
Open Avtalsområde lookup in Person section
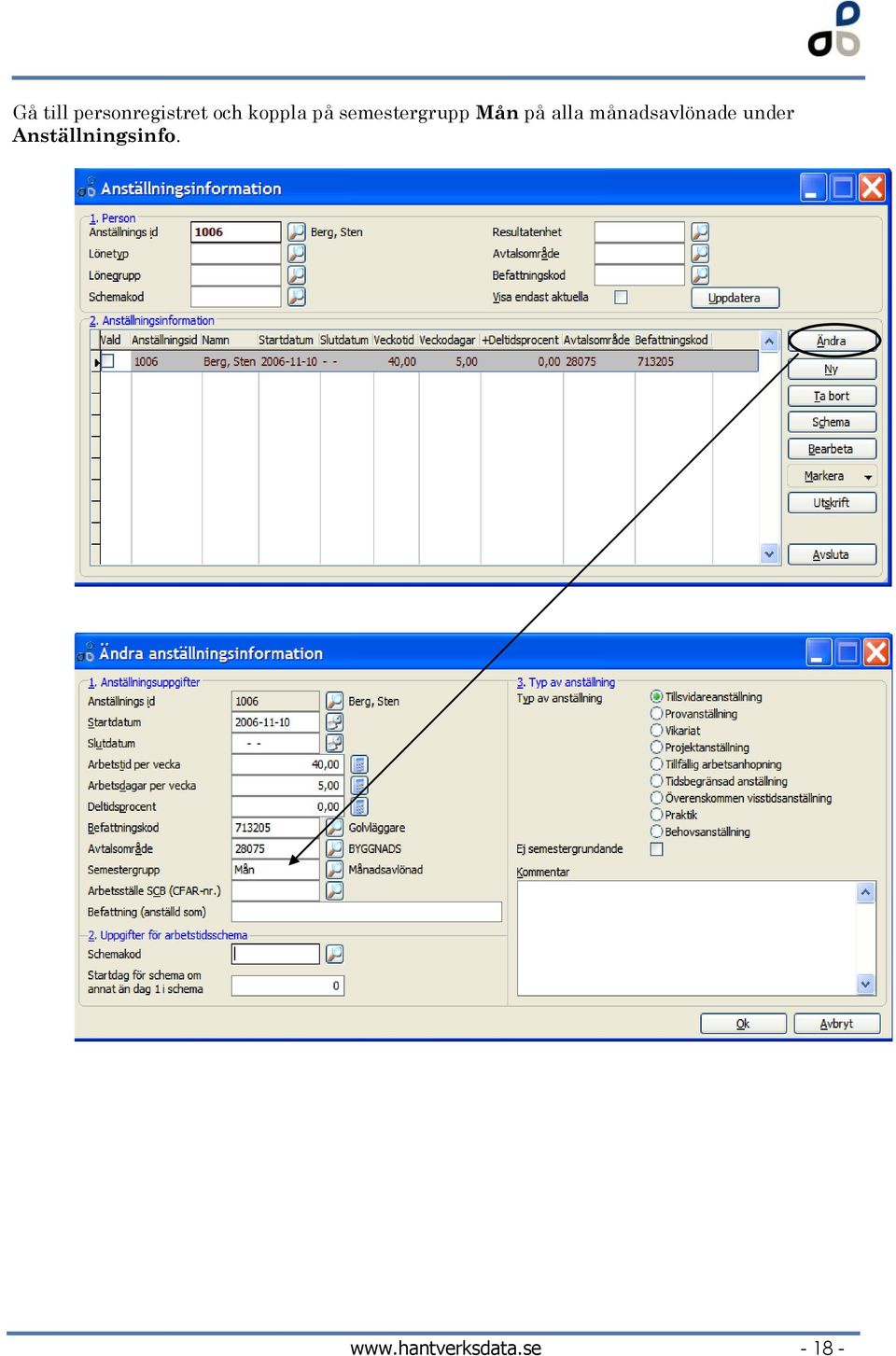(700, 253)
